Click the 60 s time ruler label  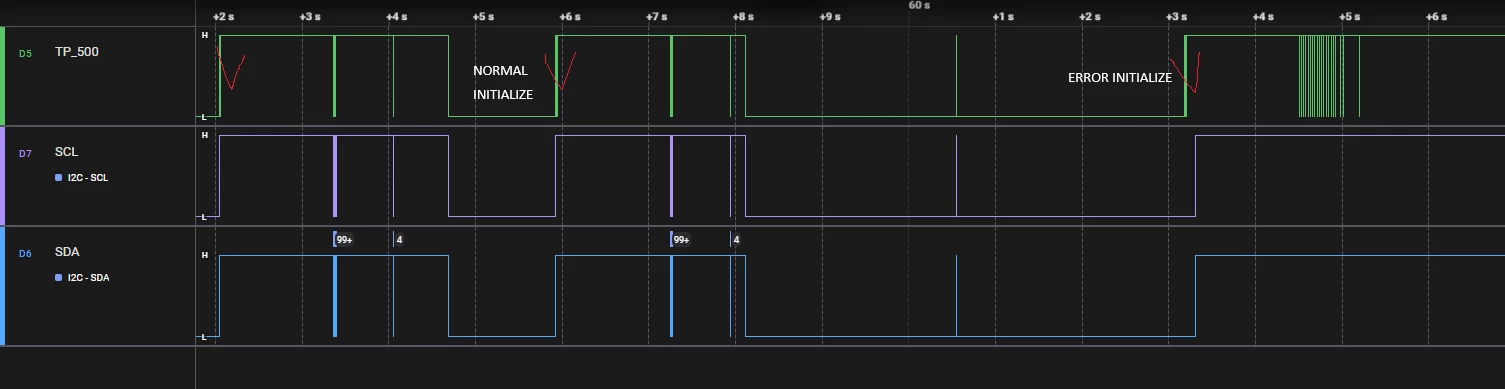coord(919,5)
